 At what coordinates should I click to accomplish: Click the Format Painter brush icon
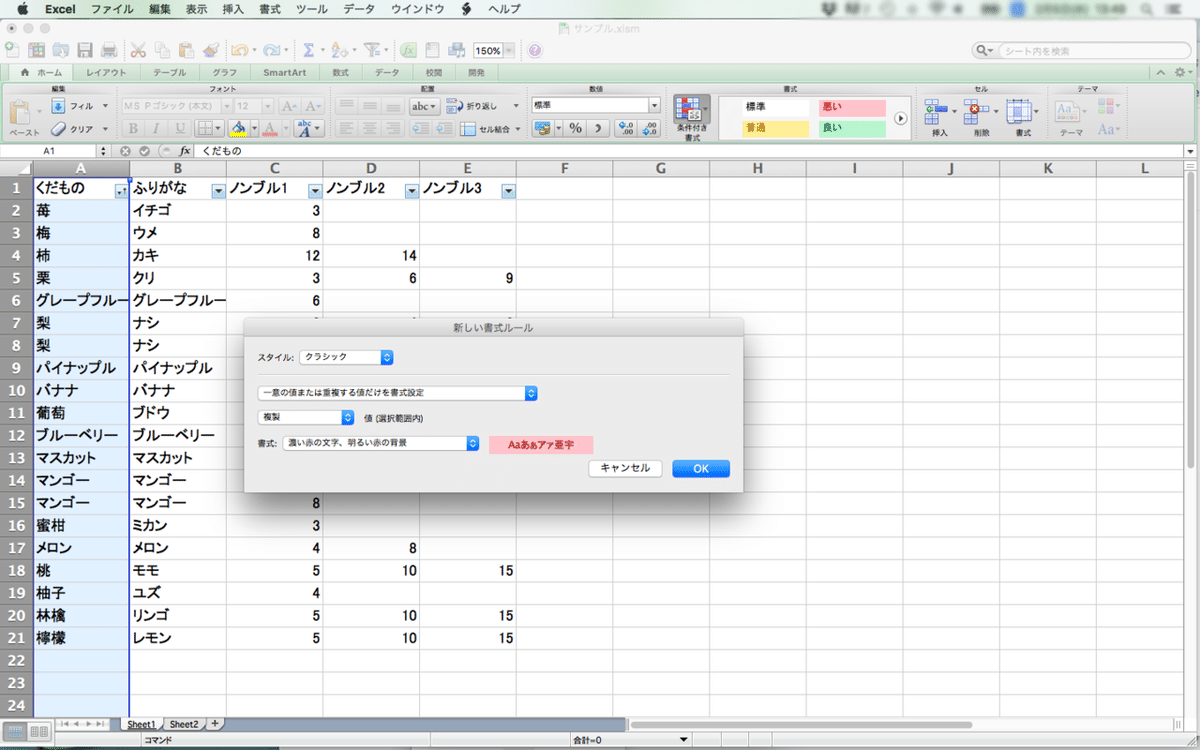[x=210, y=50]
